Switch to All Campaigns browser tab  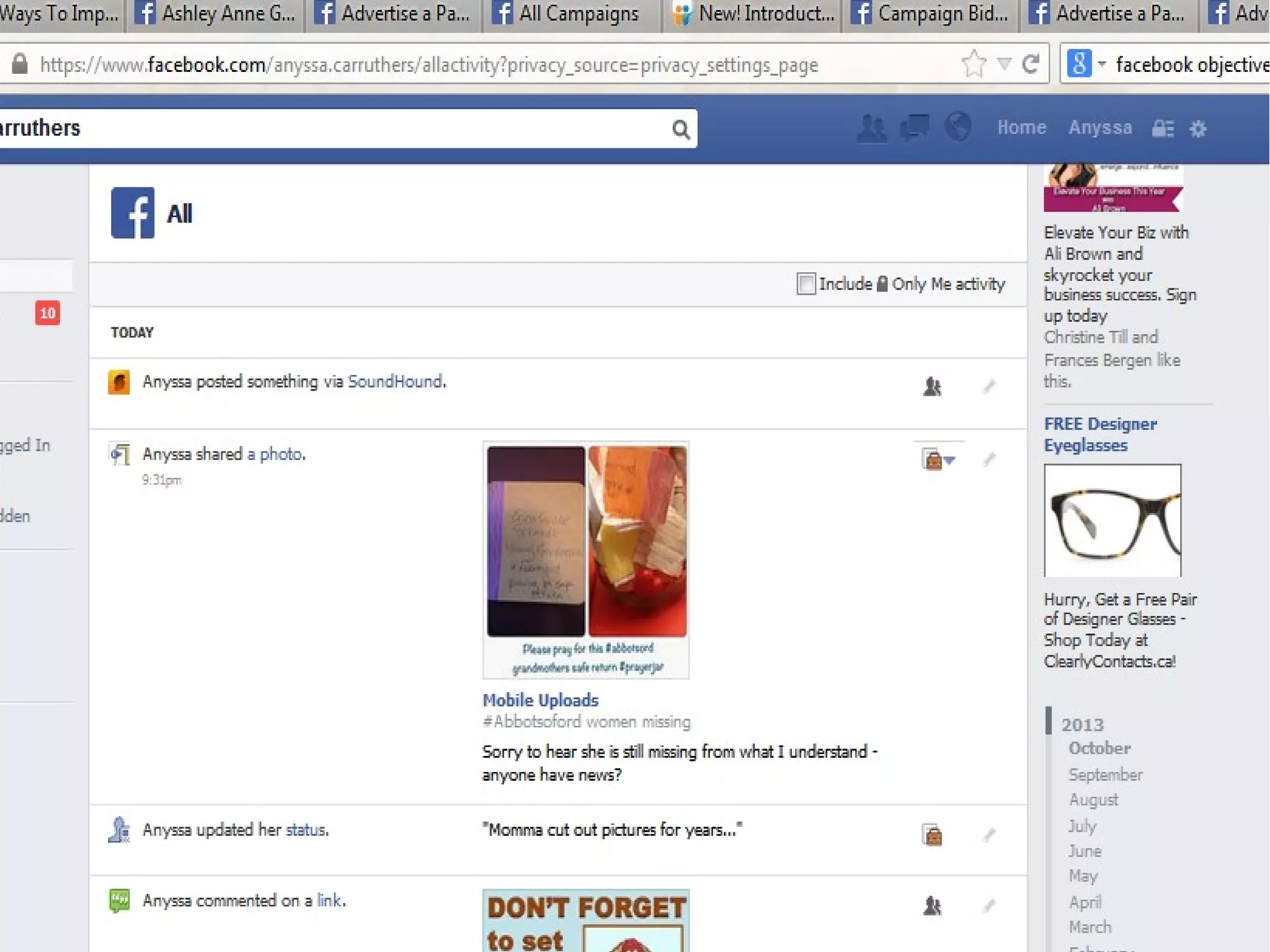[x=577, y=14]
